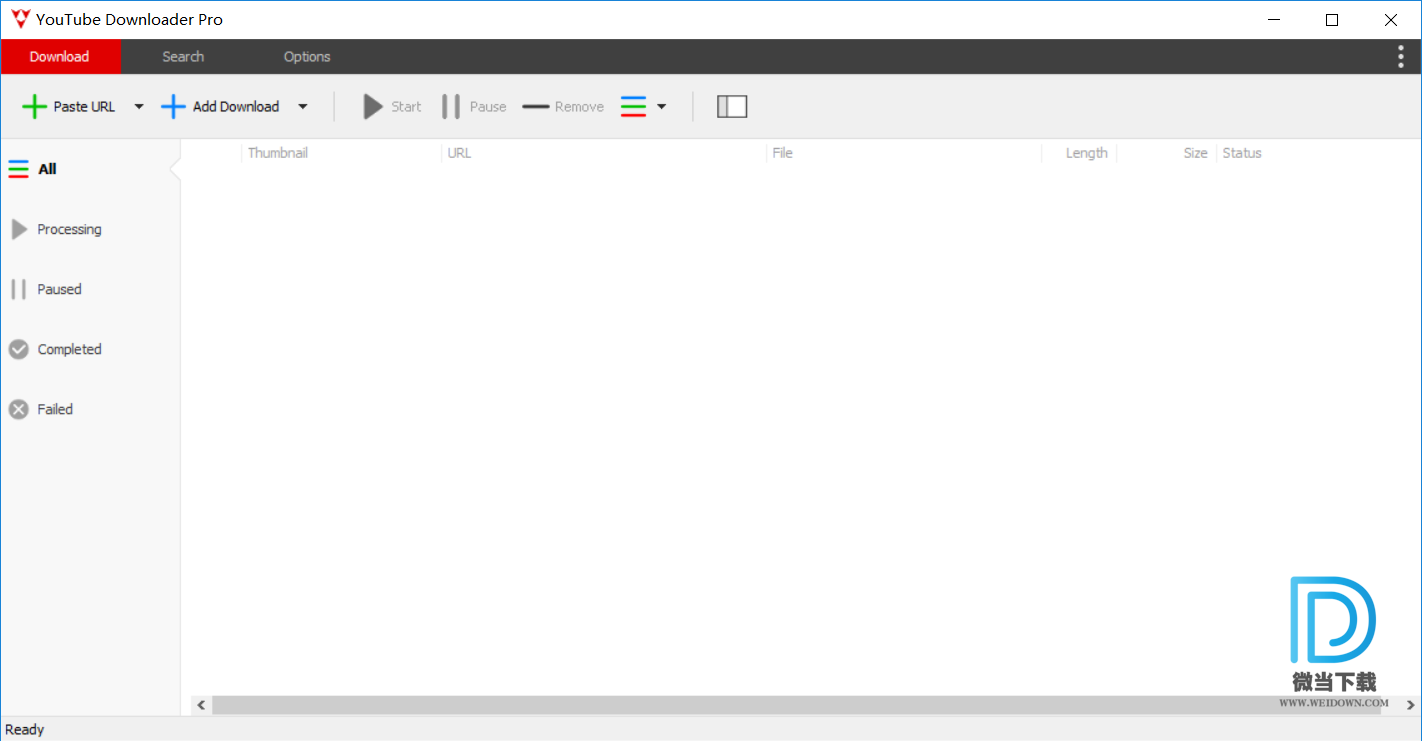The image size is (1422, 741).
Task: Click the Add Download button label
Action: click(x=236, y=107)
